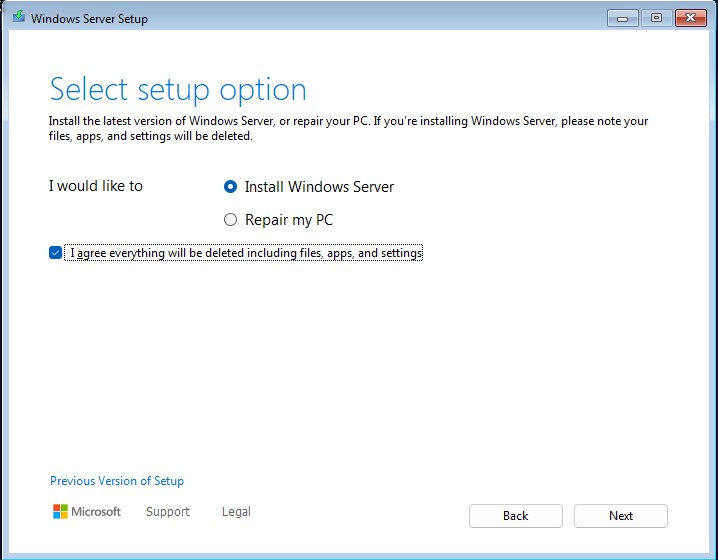The height and width of the screenshot is (560, 718).
Task: Click the 'Install Windows Server' option text
Action: 319,187
